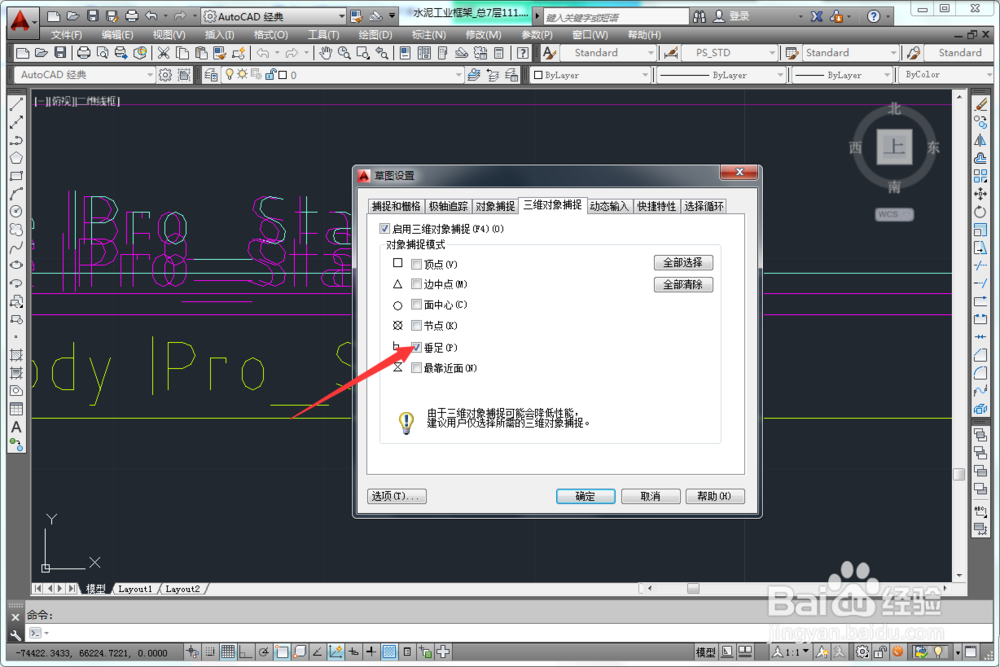1000x667 pixels.
Task: Toggle lineweight display in status bar
Action: pos(371,652)
